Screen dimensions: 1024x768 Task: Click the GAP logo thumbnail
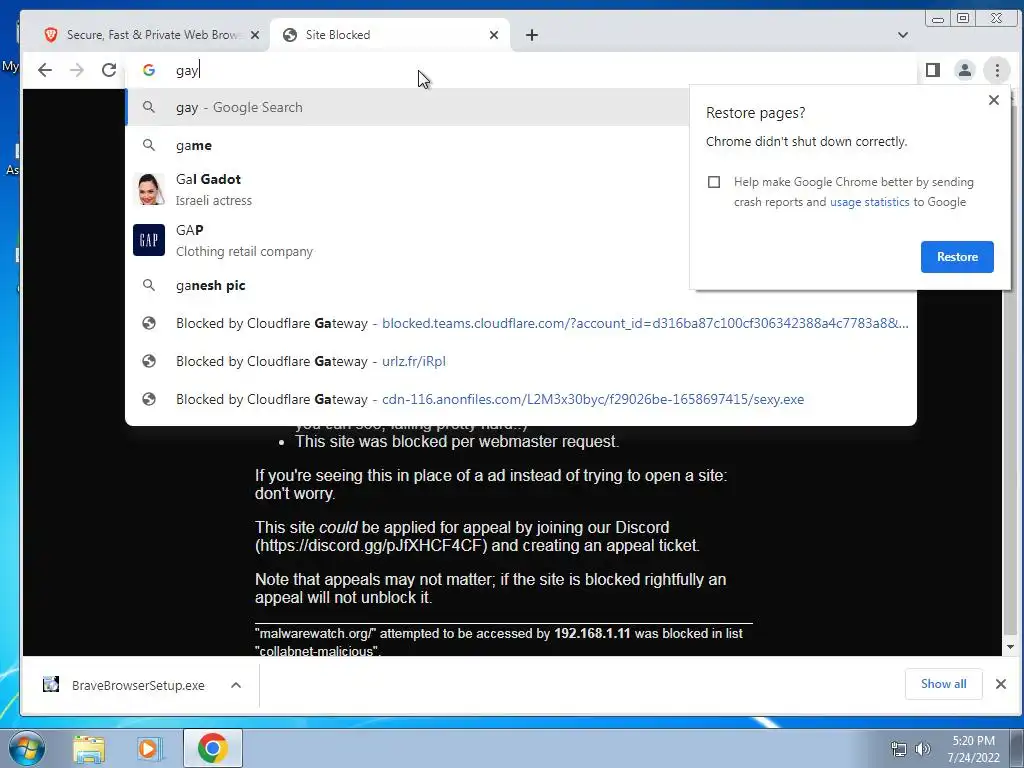[149, 240]
